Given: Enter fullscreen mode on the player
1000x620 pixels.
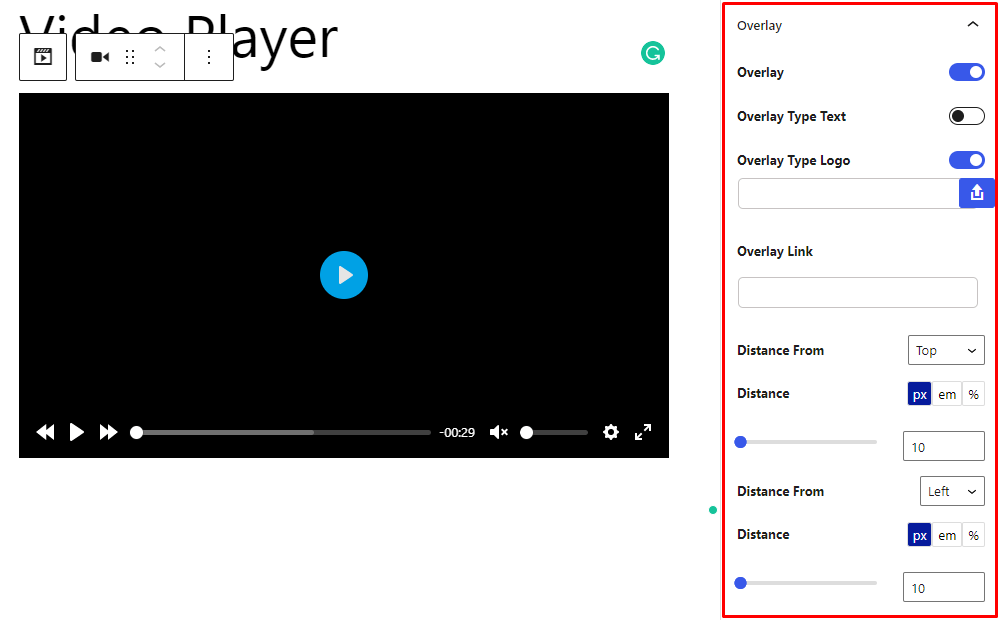Looking at the screenshot, I should (642, 432).
